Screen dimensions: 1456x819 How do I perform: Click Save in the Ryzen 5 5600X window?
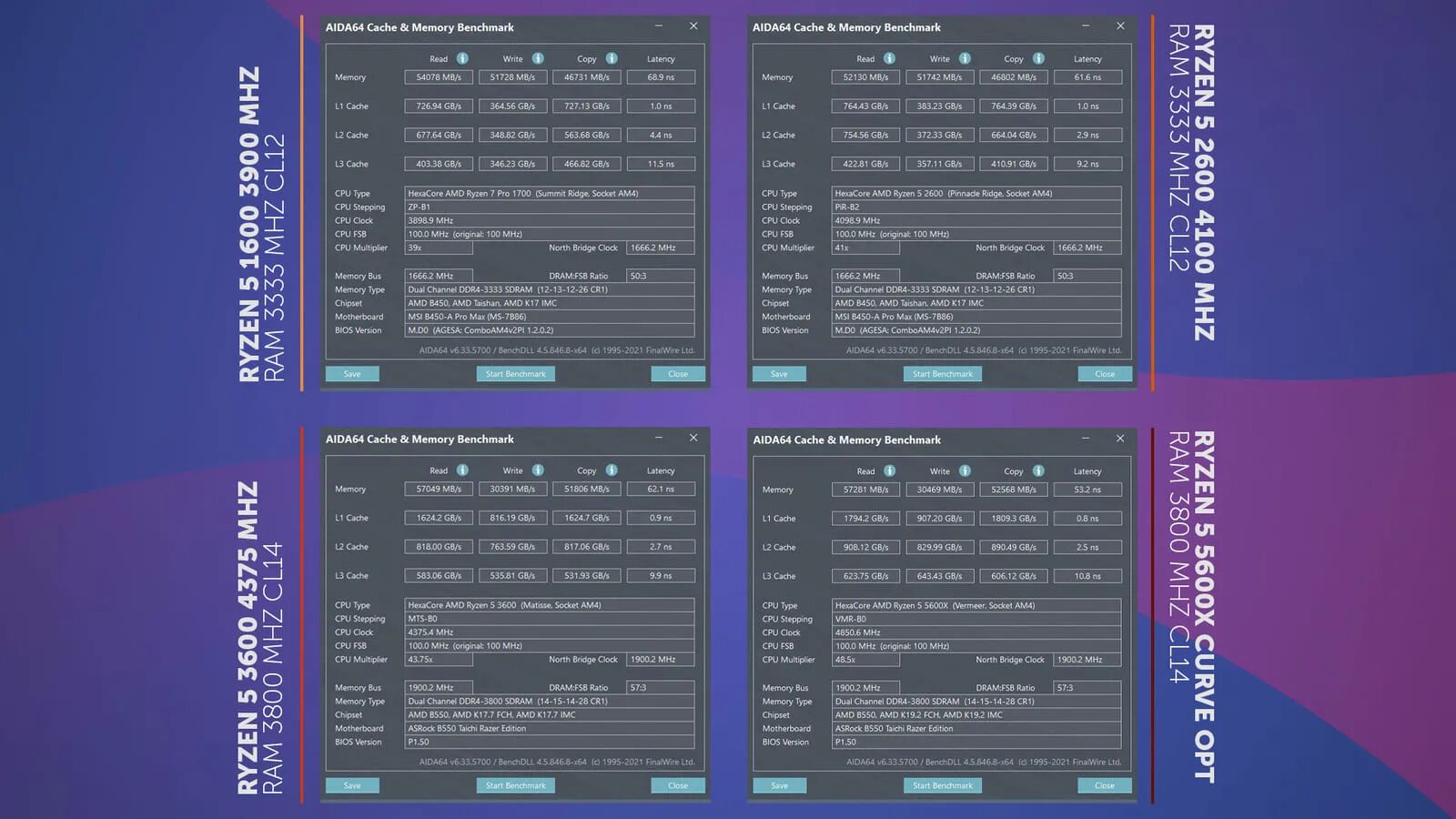(x=779, y=785)
